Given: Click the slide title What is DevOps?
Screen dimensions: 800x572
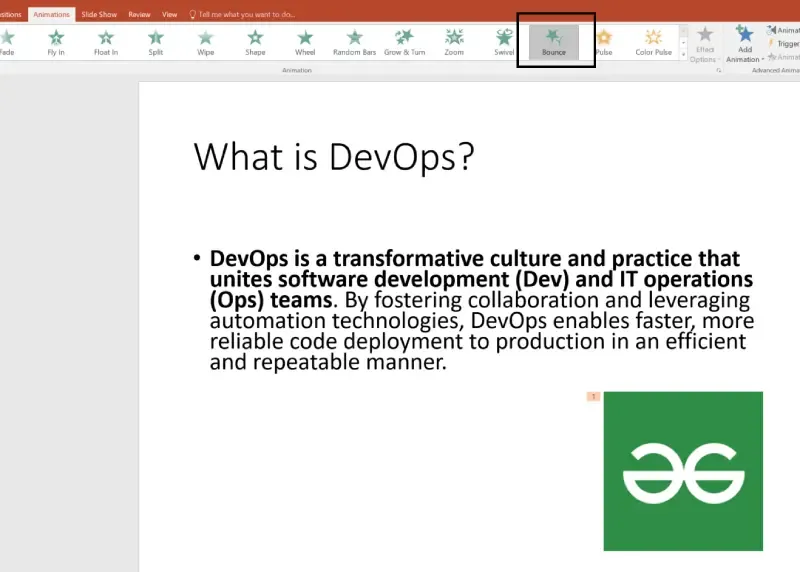Looking at the screenshot, I should pos(334,157).
